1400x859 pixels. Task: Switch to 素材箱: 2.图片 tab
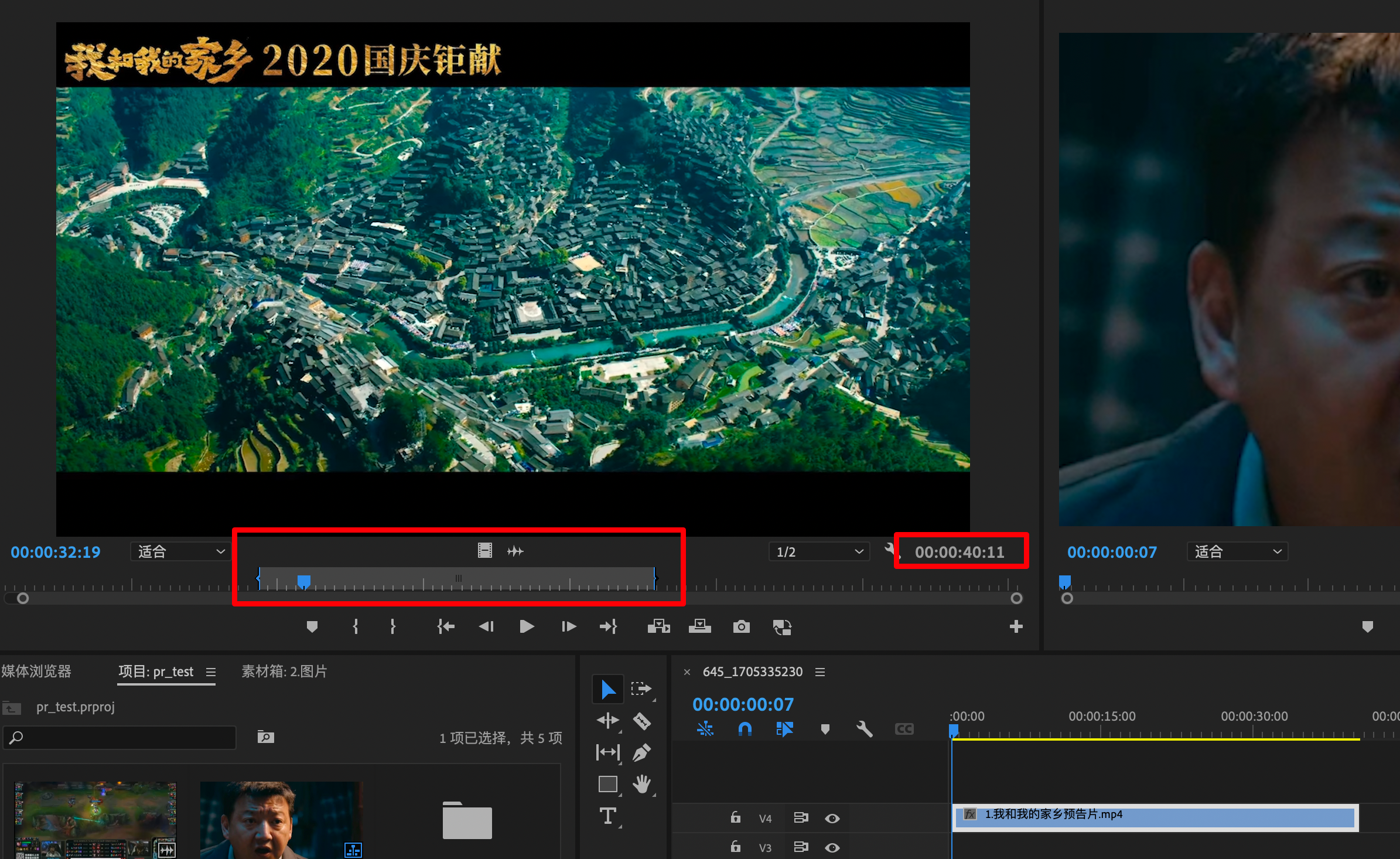point(284,671)
